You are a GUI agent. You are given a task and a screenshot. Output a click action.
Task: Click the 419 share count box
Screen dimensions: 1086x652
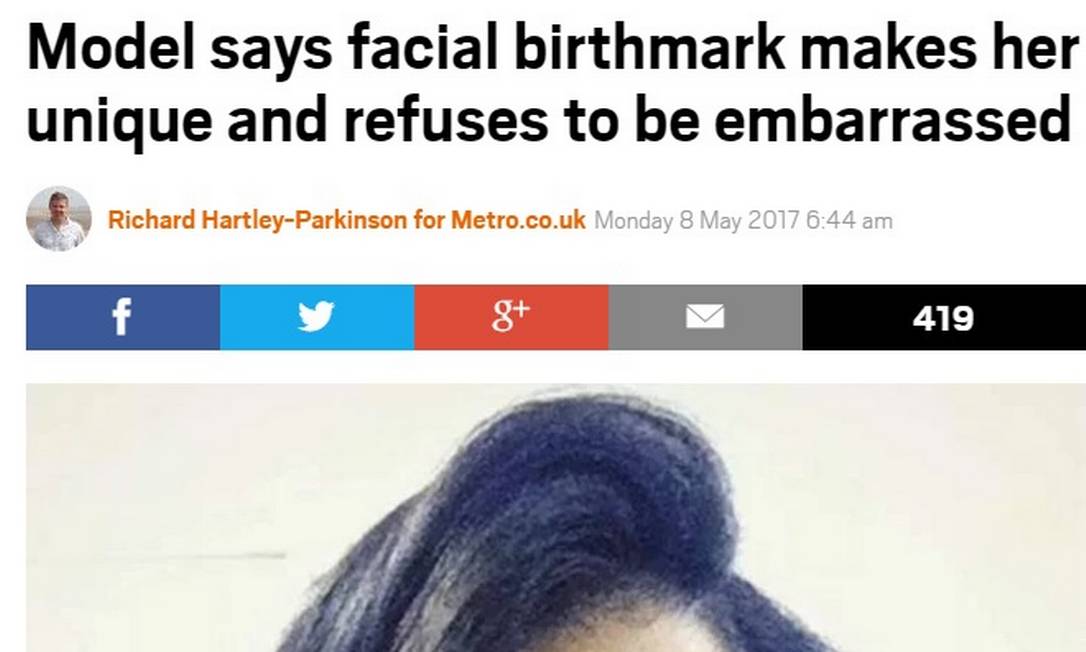(944, 317)
